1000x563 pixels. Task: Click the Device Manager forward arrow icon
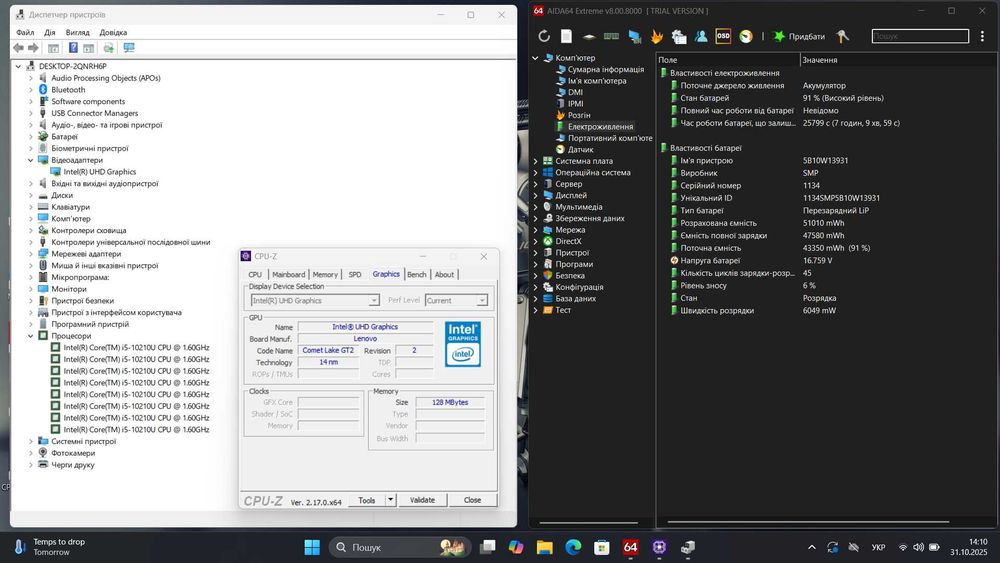click(34, 48)
